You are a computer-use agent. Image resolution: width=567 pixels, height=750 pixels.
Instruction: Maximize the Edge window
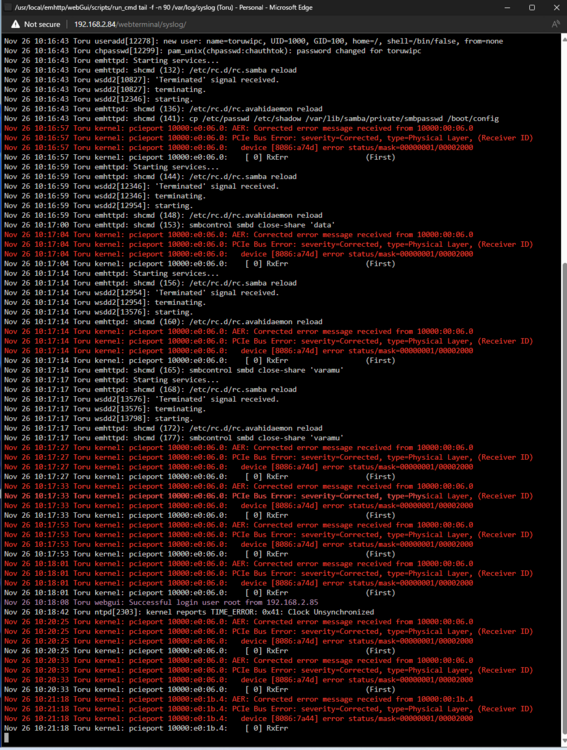coord(532,8)
